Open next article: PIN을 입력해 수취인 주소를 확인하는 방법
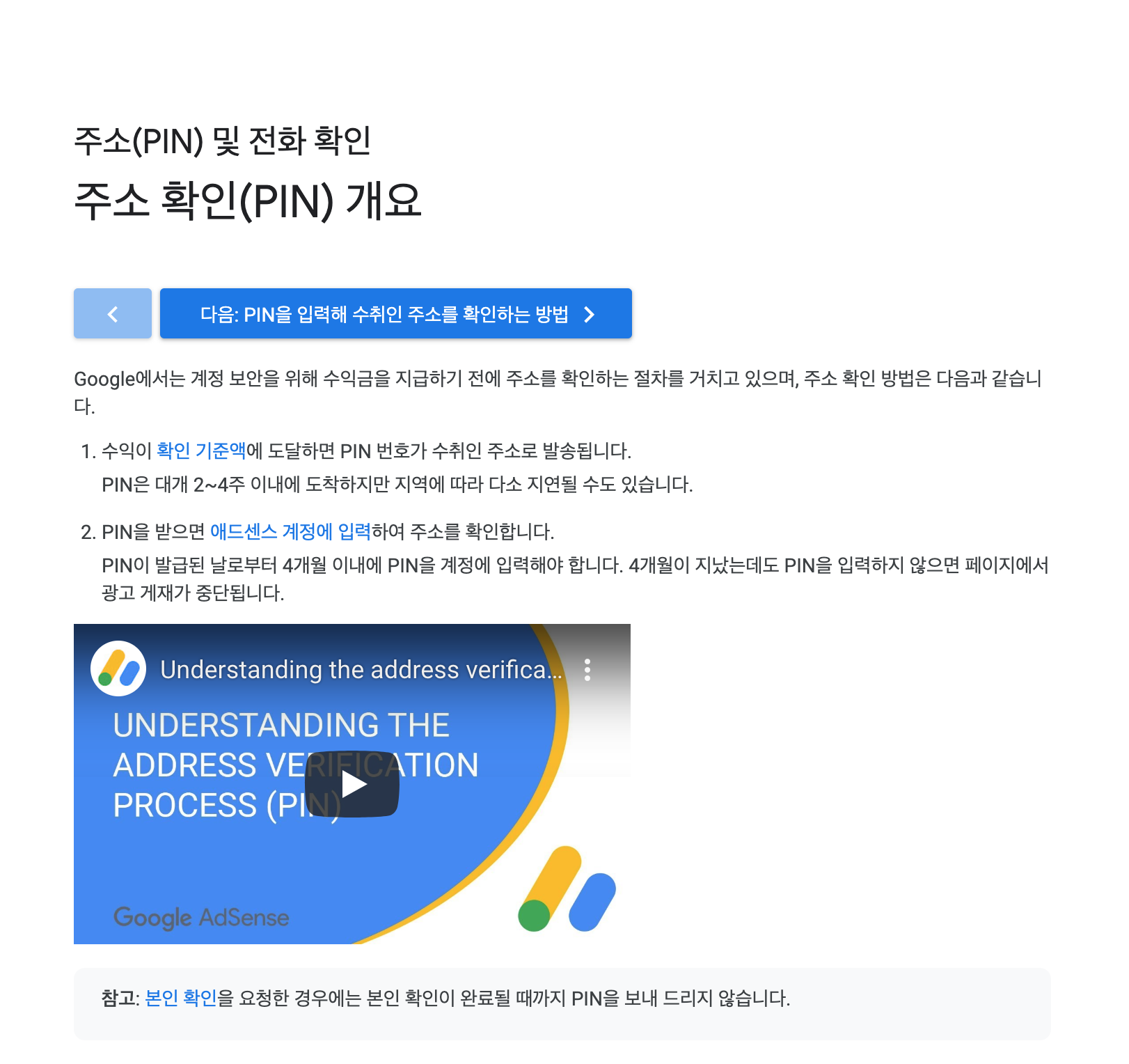1129x1064 pixels. click(x=396, y=313)
